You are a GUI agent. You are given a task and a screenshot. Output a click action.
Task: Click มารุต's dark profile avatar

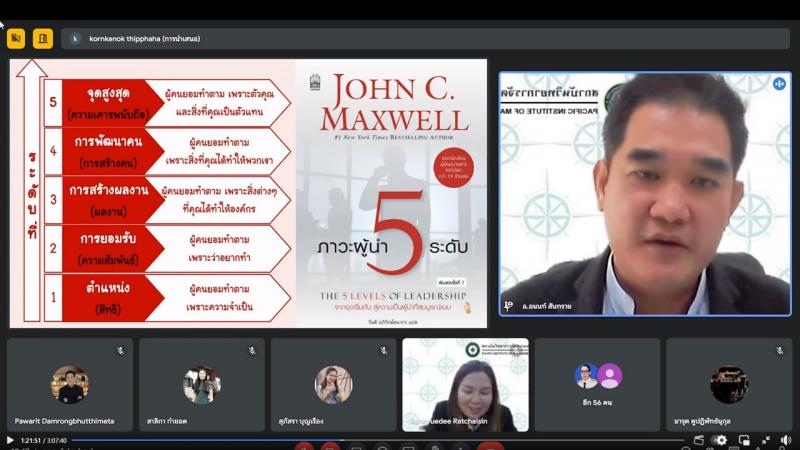(729, 385)
